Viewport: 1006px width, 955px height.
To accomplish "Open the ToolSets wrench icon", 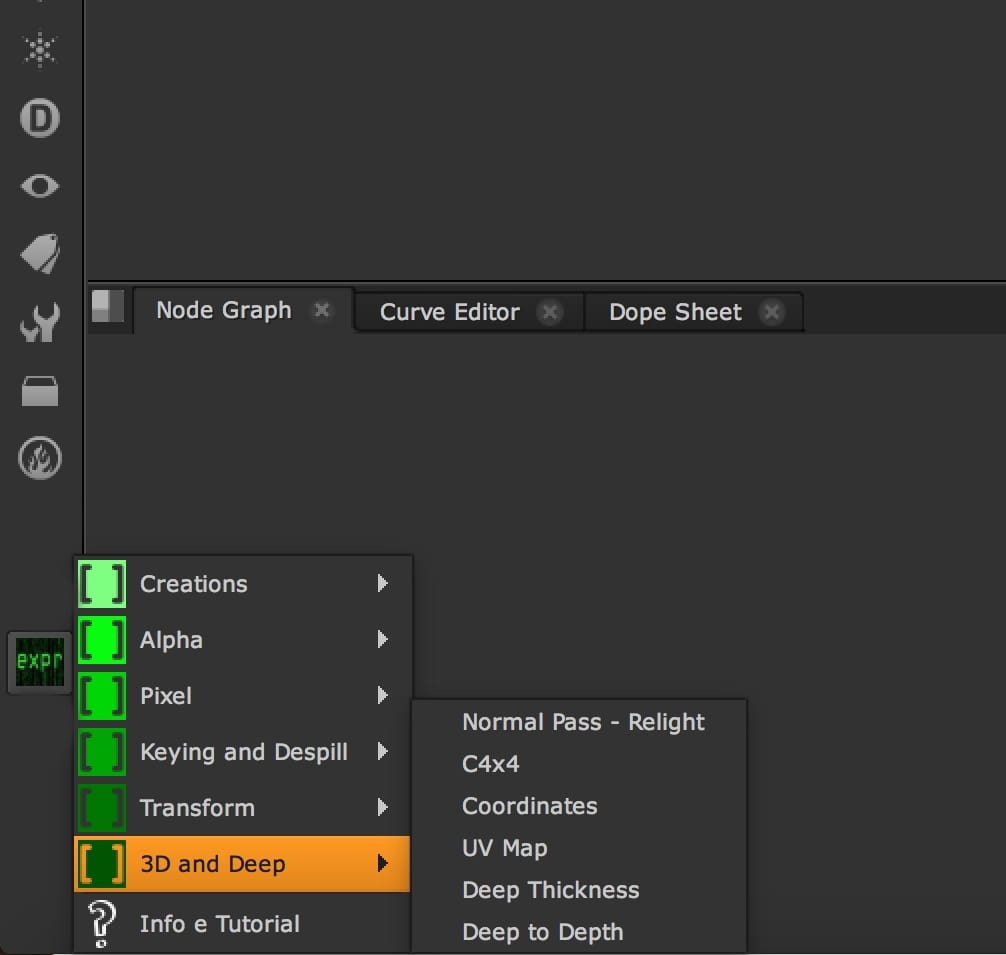I will click(40, 324).
